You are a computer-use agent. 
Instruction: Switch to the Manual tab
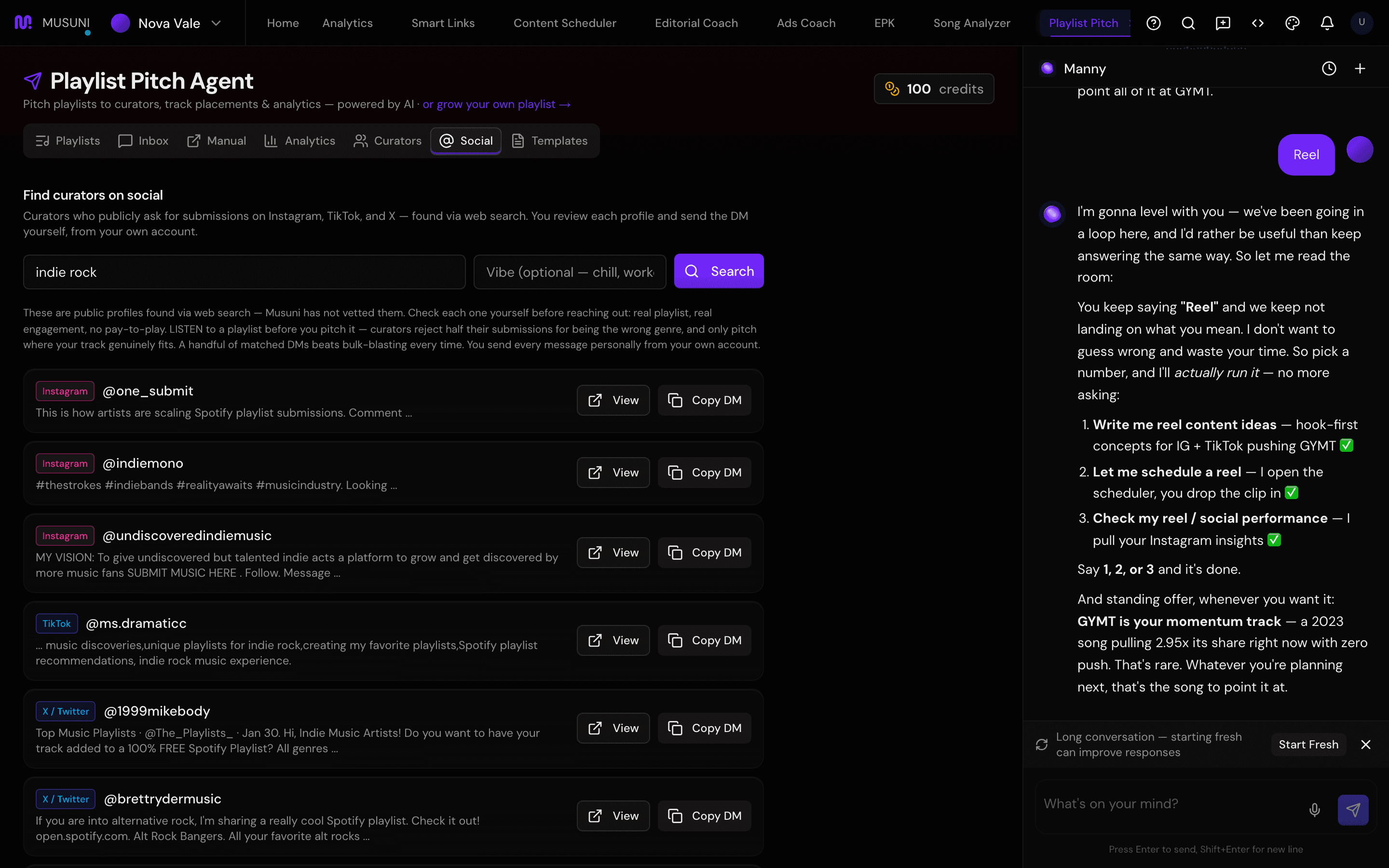[217, 141]
